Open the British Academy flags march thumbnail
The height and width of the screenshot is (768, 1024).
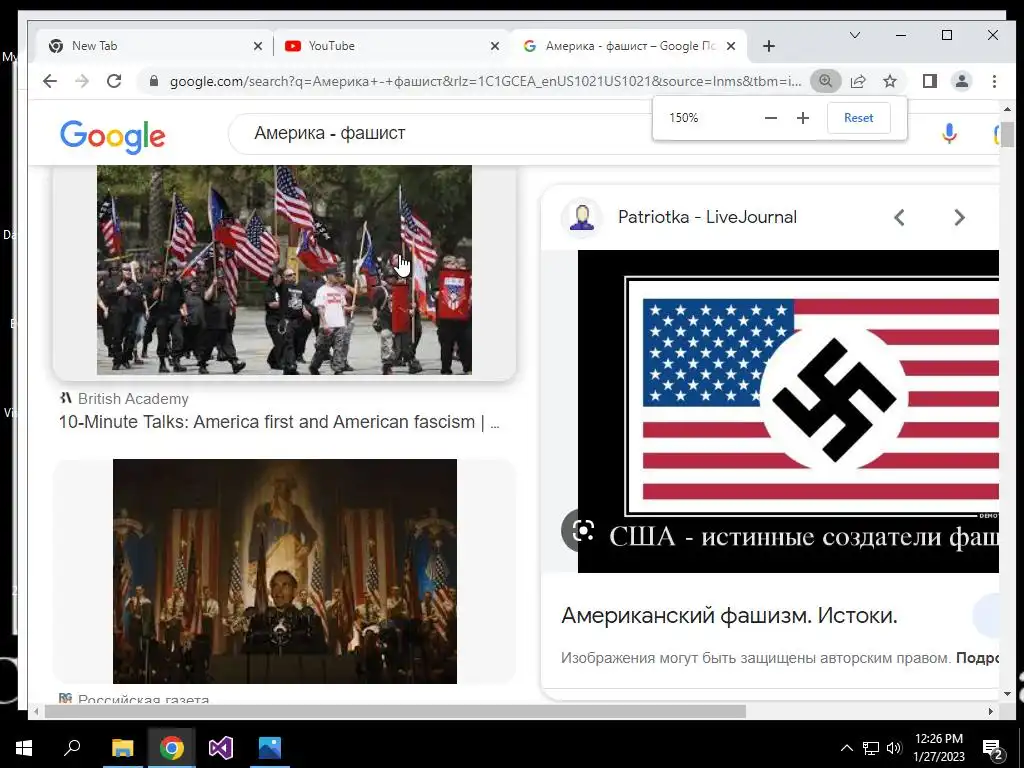click(284, 270)
